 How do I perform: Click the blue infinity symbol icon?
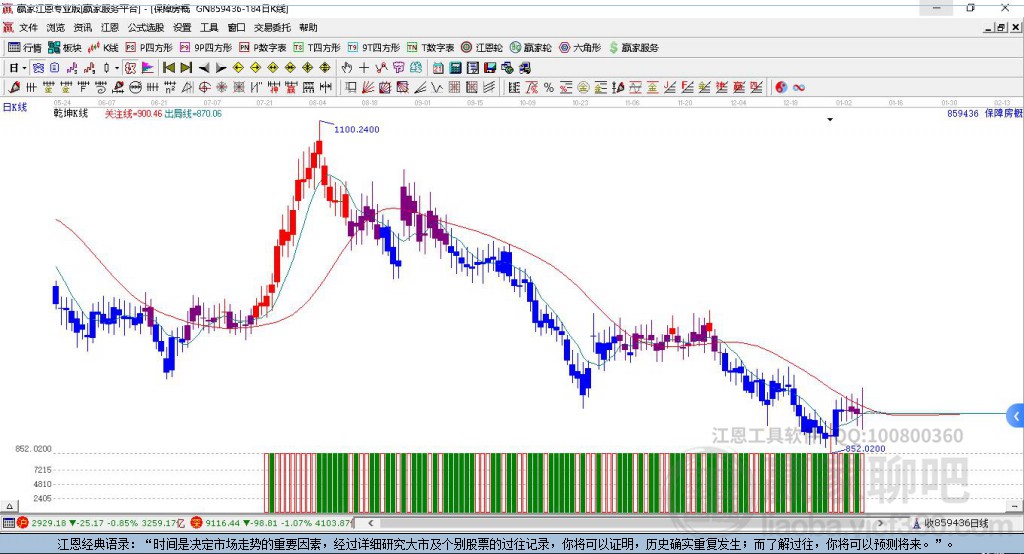[799, 88]
